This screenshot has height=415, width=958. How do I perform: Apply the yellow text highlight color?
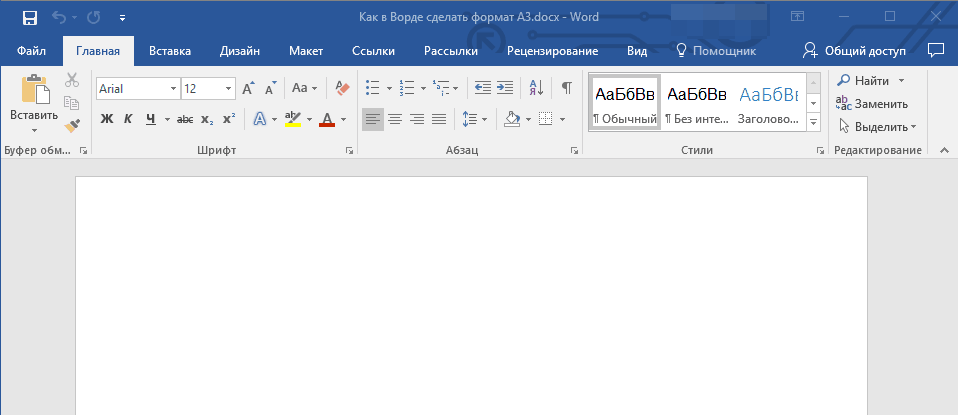click(292, 119)
